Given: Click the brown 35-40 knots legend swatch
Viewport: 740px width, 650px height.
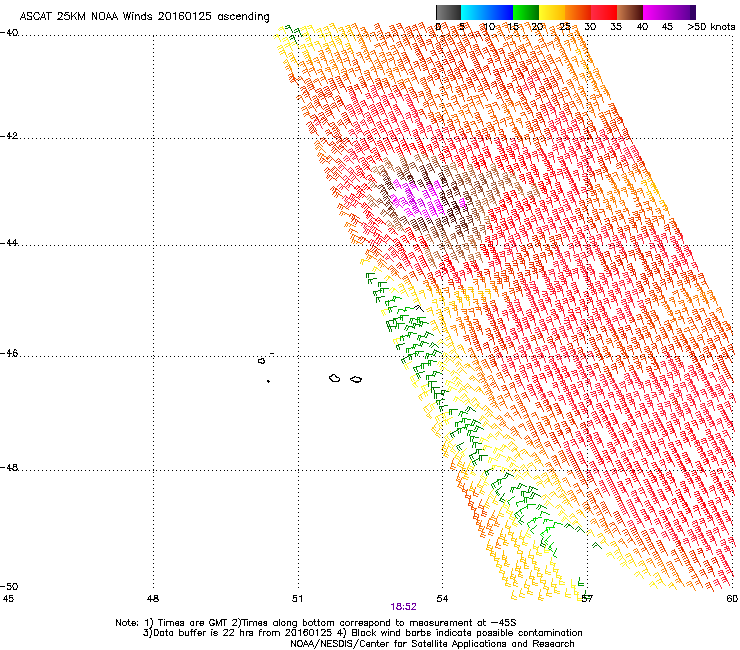Looking at the screenshot, I should click(x=630, y=12).
